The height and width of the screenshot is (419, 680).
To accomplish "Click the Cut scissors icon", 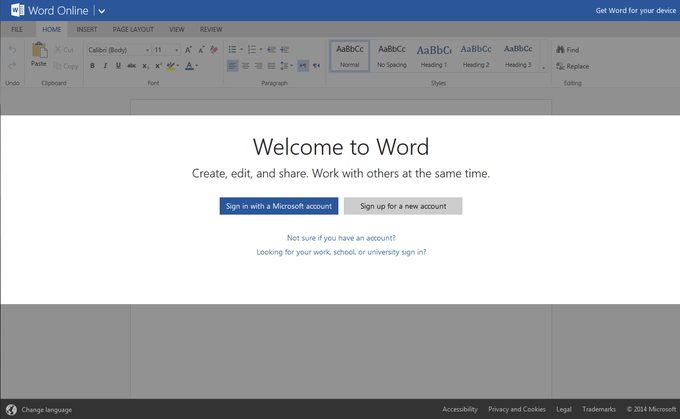I will point(58,50).
